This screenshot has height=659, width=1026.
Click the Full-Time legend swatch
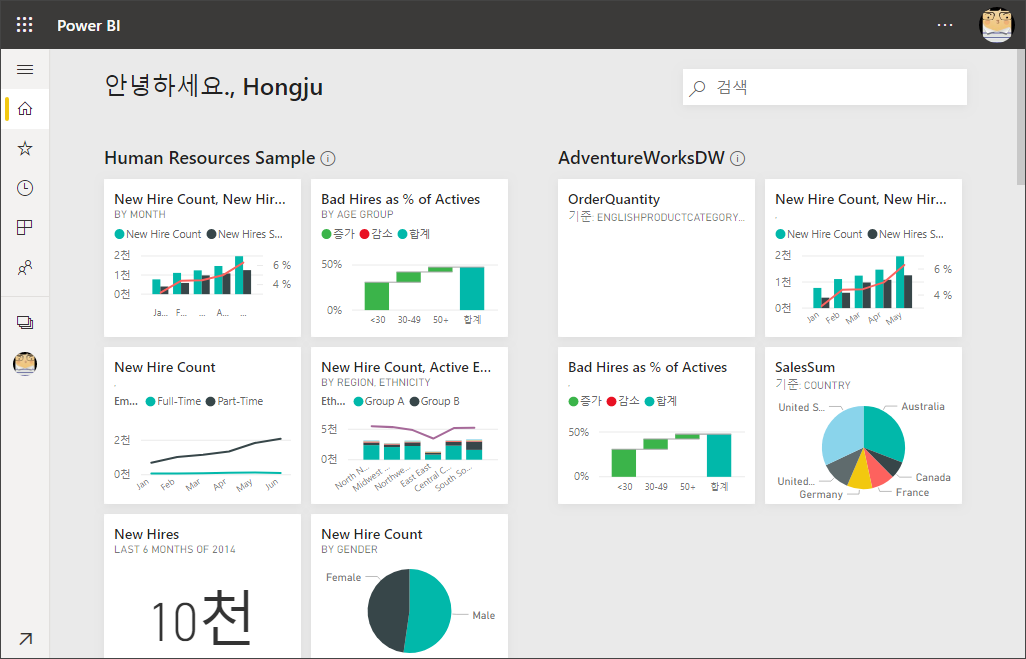150,402
